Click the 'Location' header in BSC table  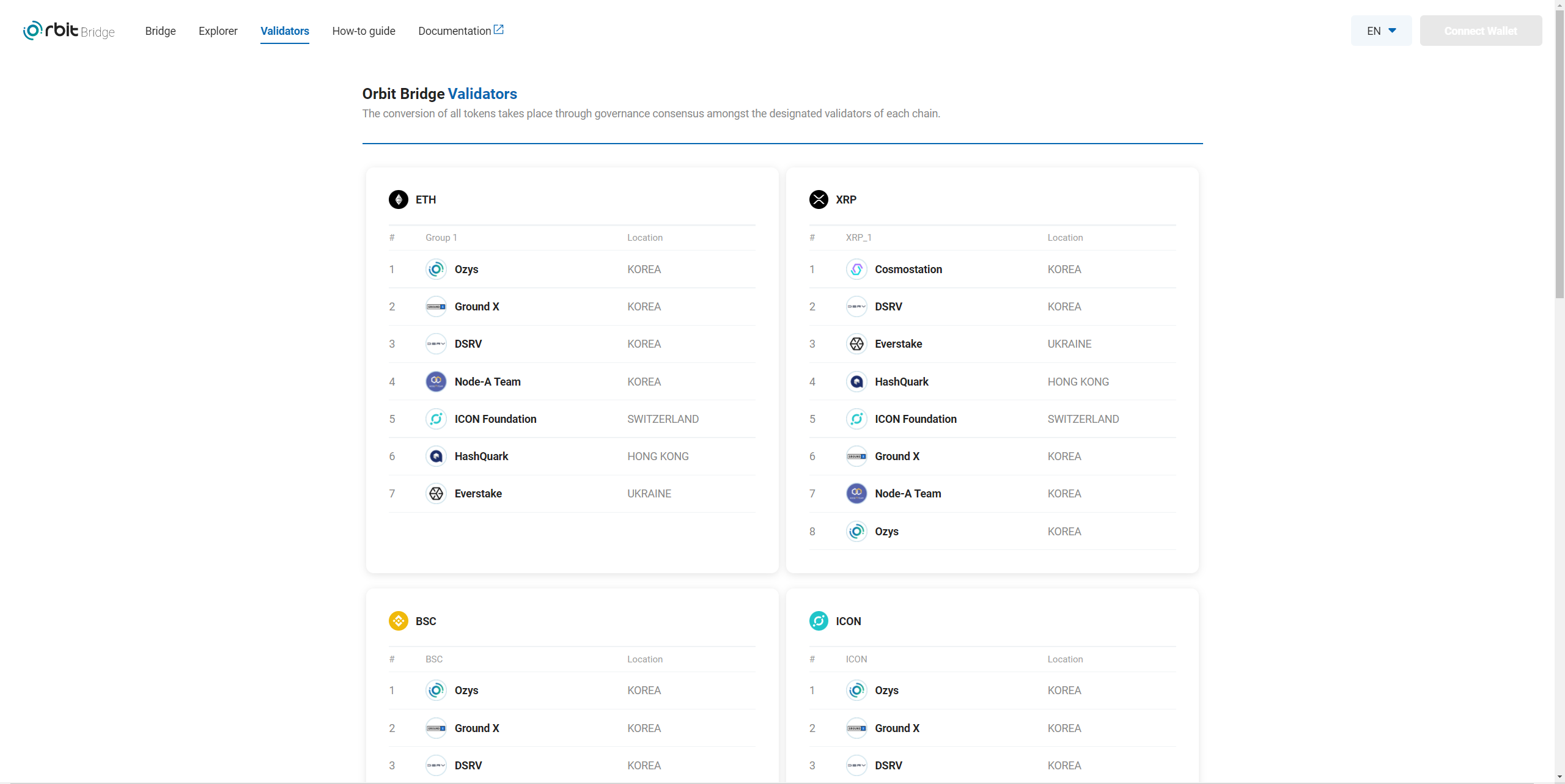pyautogui.click(x=645, y=659)
